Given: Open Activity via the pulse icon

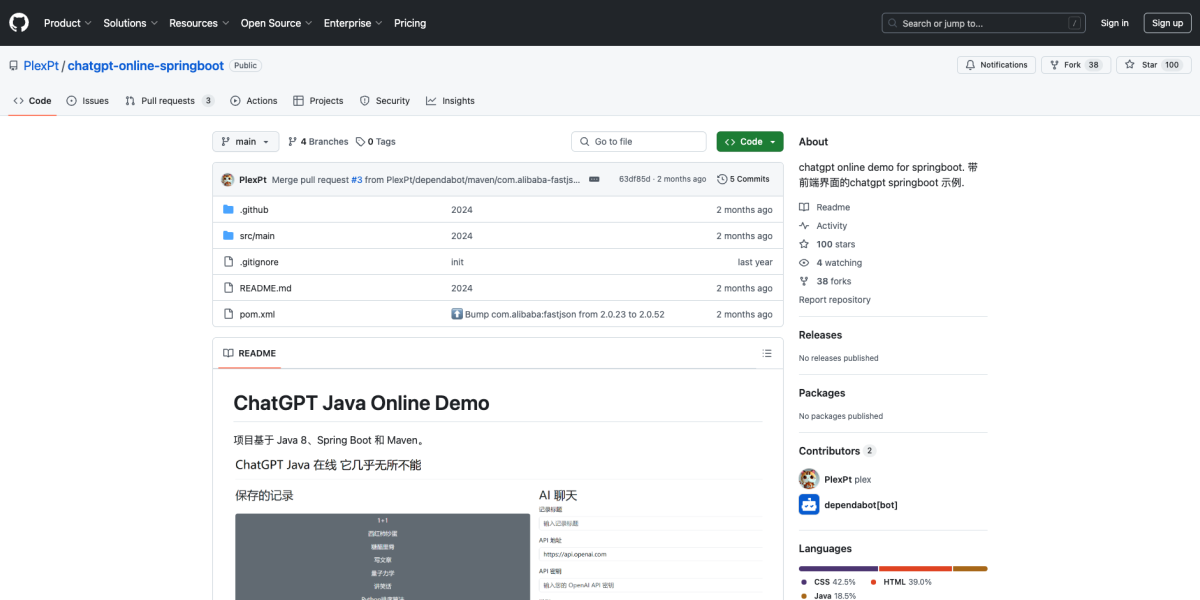Looking at the screenshot, I should click(x=803, y=225).
